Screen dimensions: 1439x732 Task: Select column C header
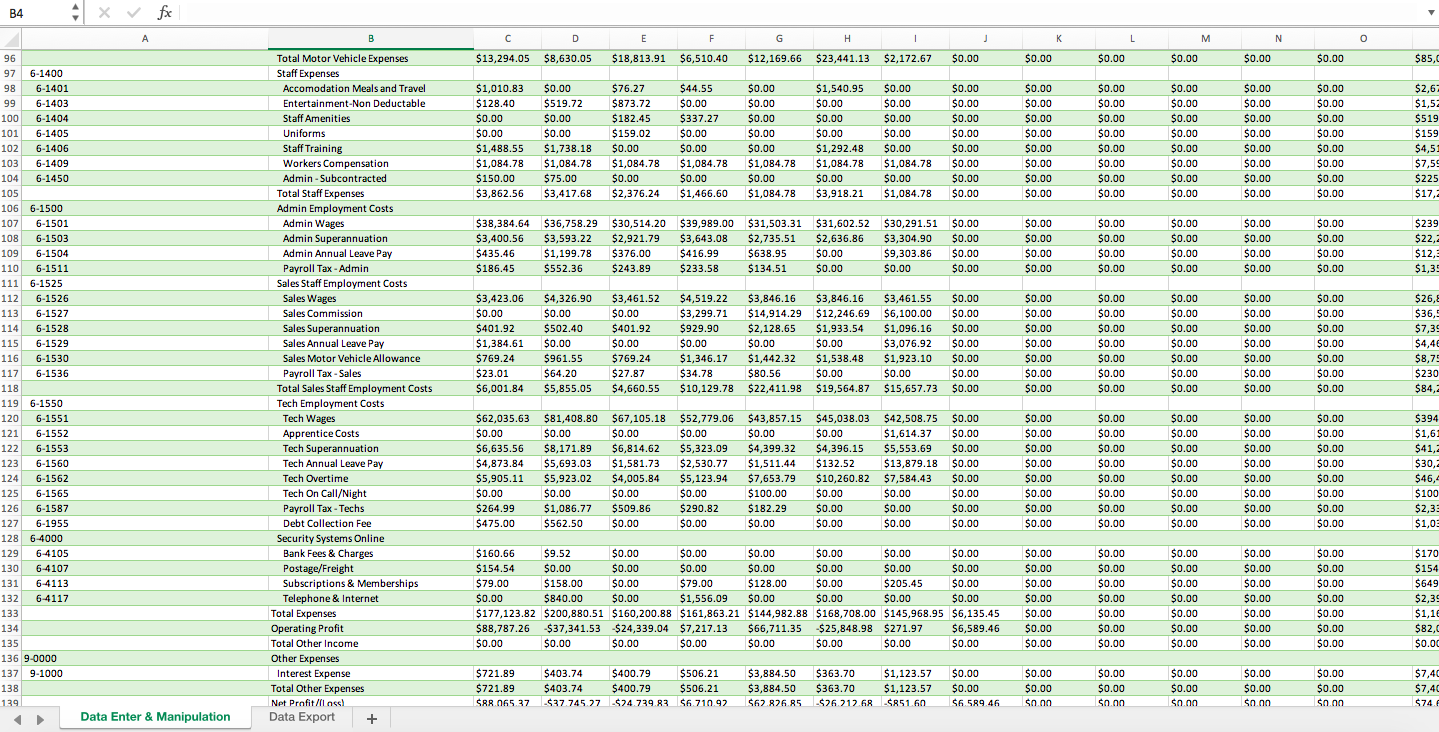(508, 39)
